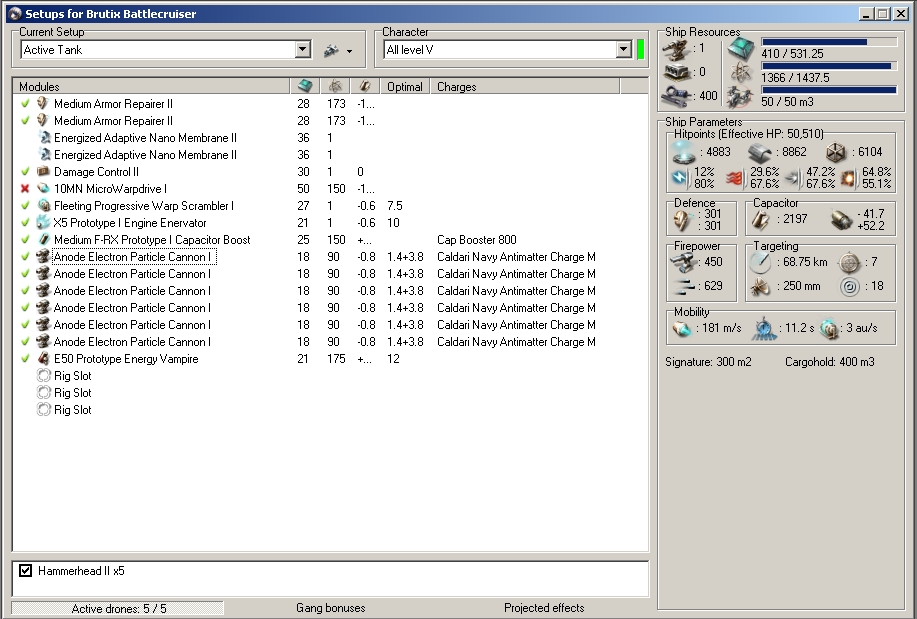Toggle the Fleeting Progressive Warp Scrambler I checkmark
This screenshot has width=917, height=619.
25,205
